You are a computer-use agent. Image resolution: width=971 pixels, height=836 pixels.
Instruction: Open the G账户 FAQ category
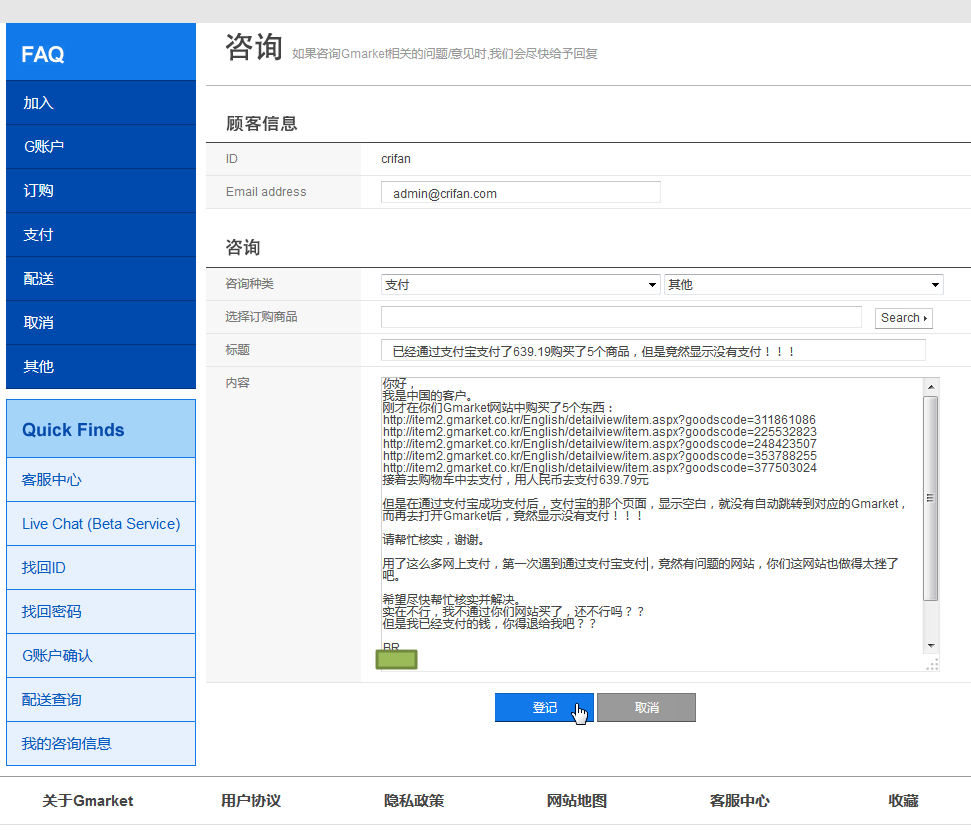click(101, 147)
